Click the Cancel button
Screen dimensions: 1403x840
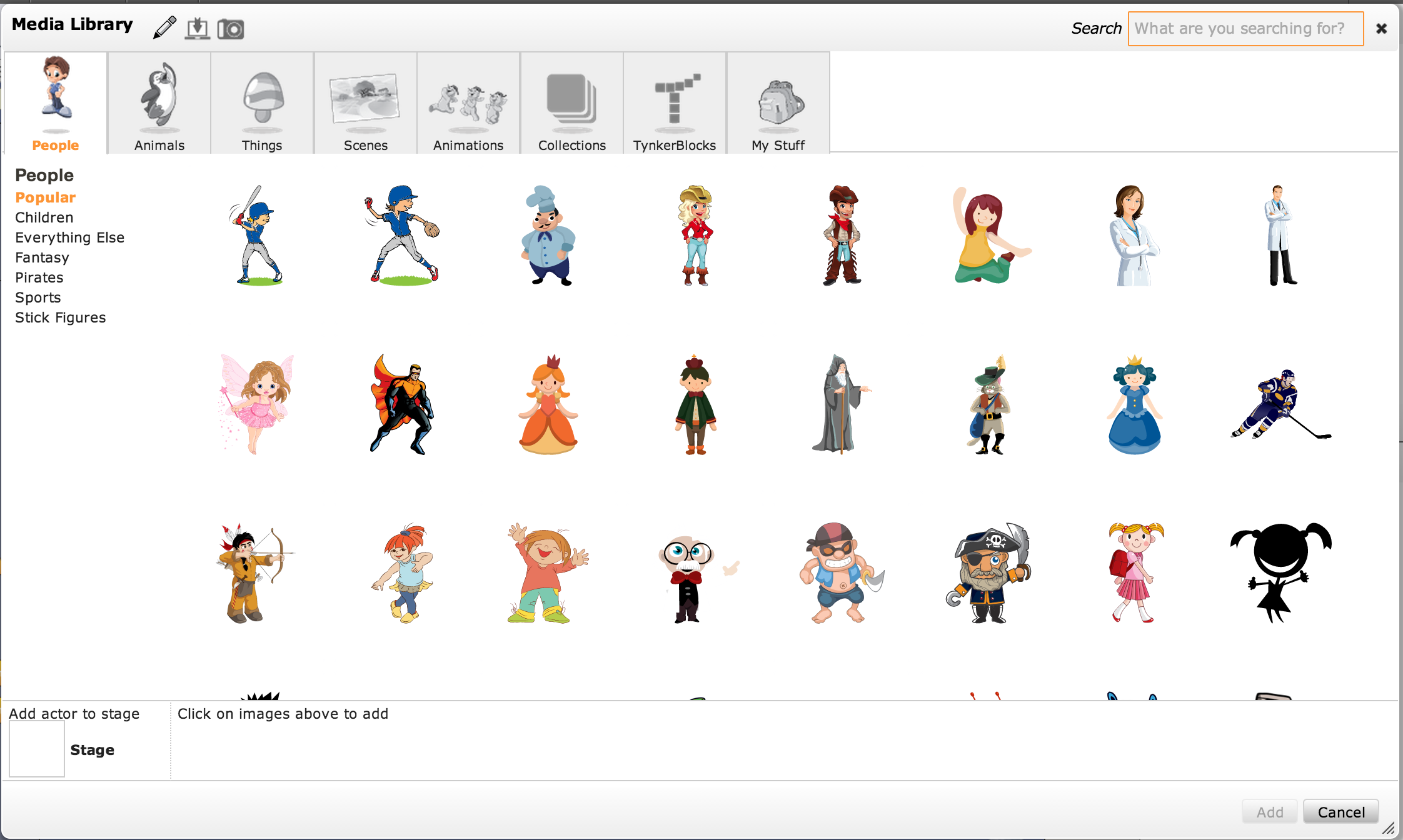pyautogui.click(x=1341, y=812)
